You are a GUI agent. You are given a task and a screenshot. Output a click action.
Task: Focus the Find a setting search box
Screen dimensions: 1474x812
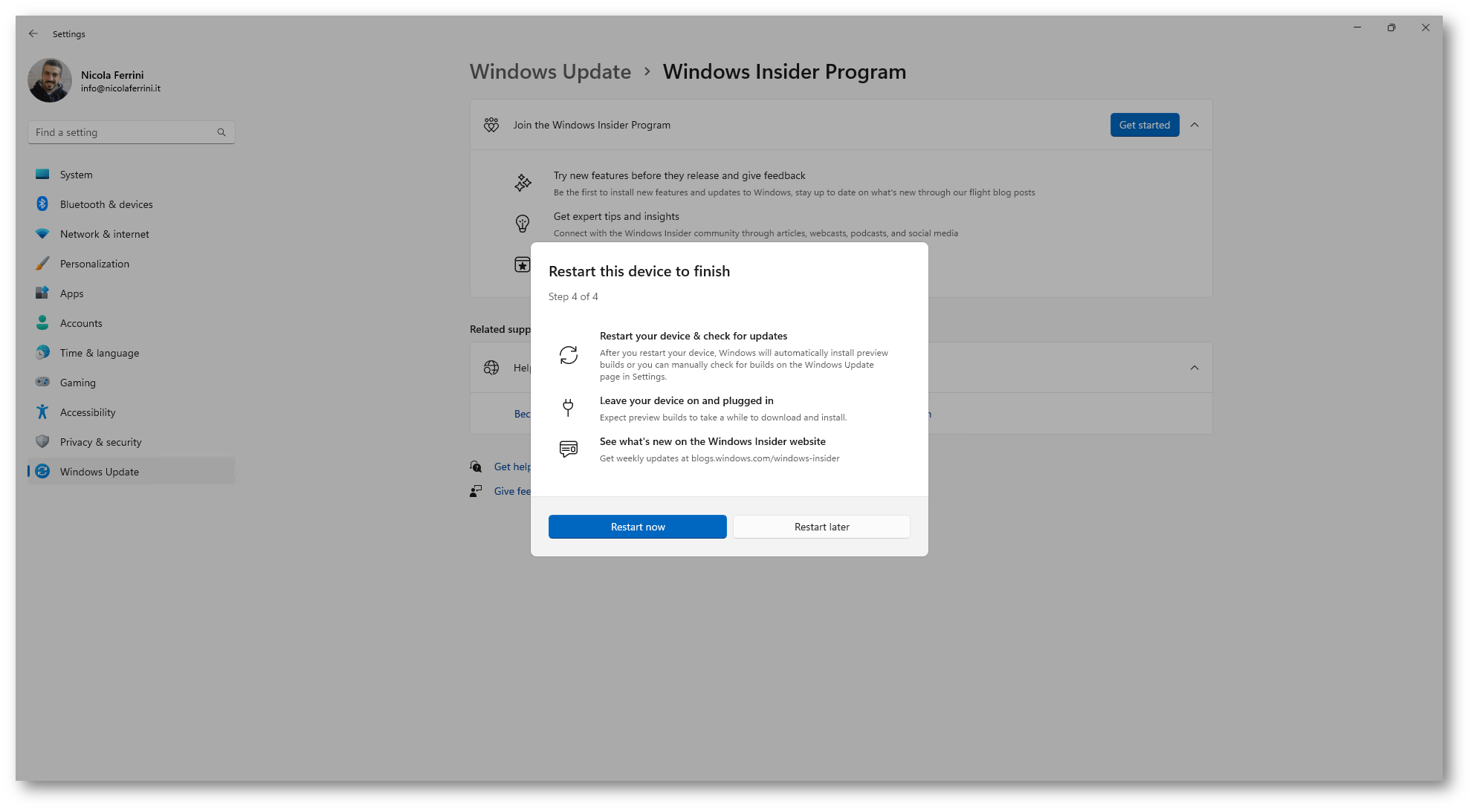(x=132, y=132)
